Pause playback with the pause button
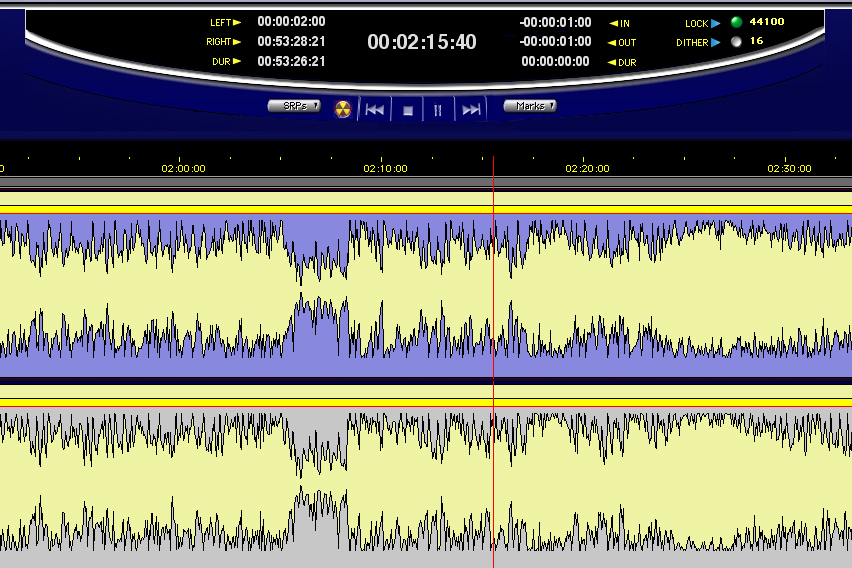852x568 pixels. point(438,111)
